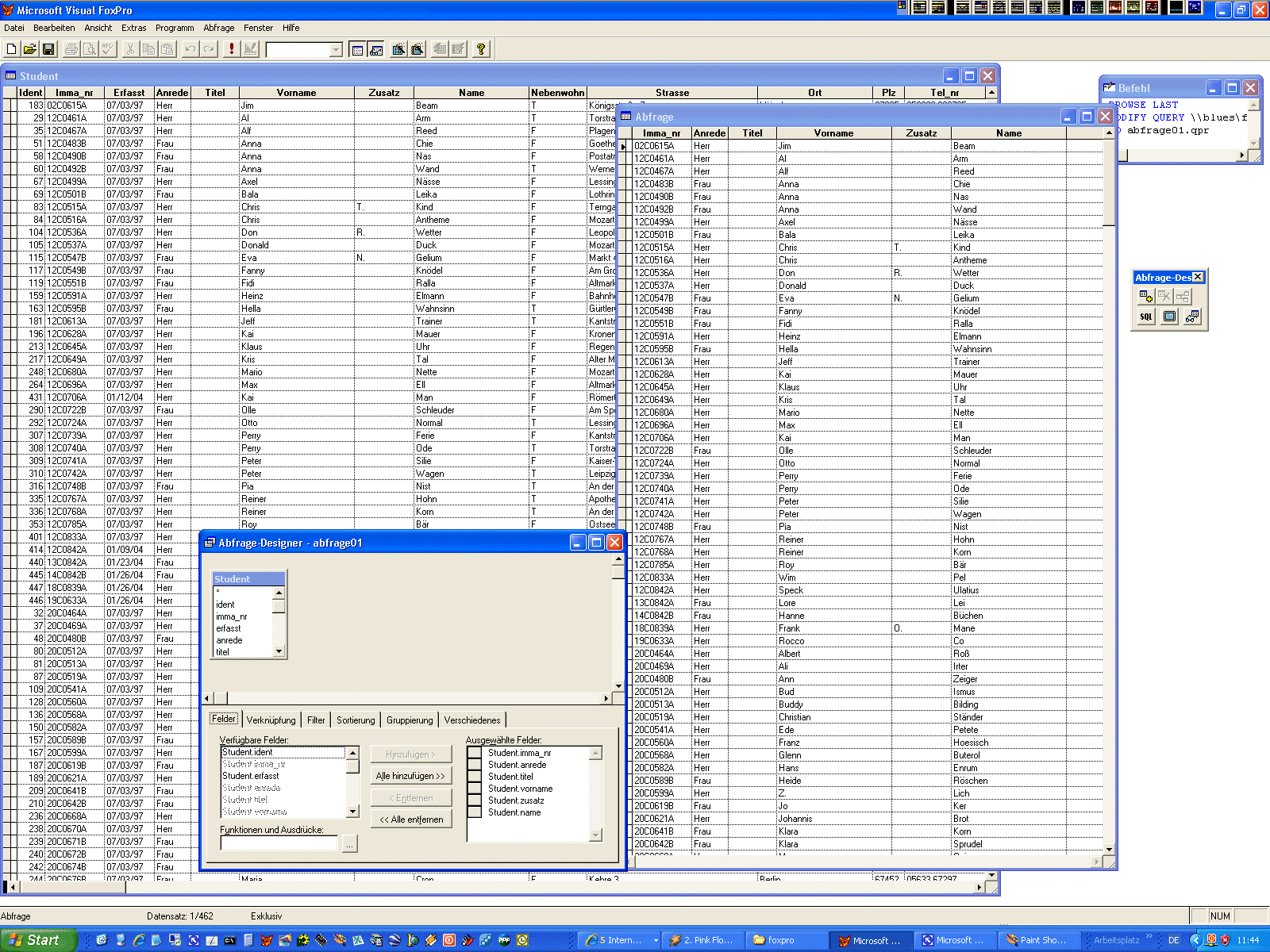Screen dimensions: 1270x952
Task: Open the Abfrage menu
Action: tap(218, 28)
